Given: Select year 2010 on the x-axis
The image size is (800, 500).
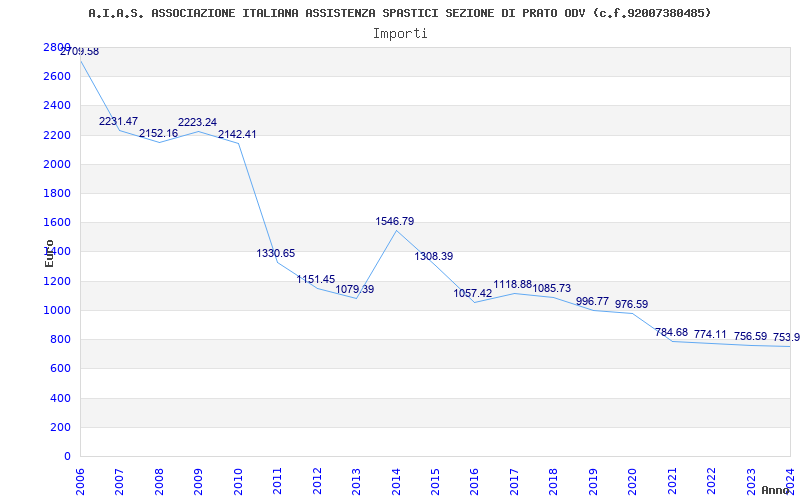Looking at the screenshot, I should [238, 482].
